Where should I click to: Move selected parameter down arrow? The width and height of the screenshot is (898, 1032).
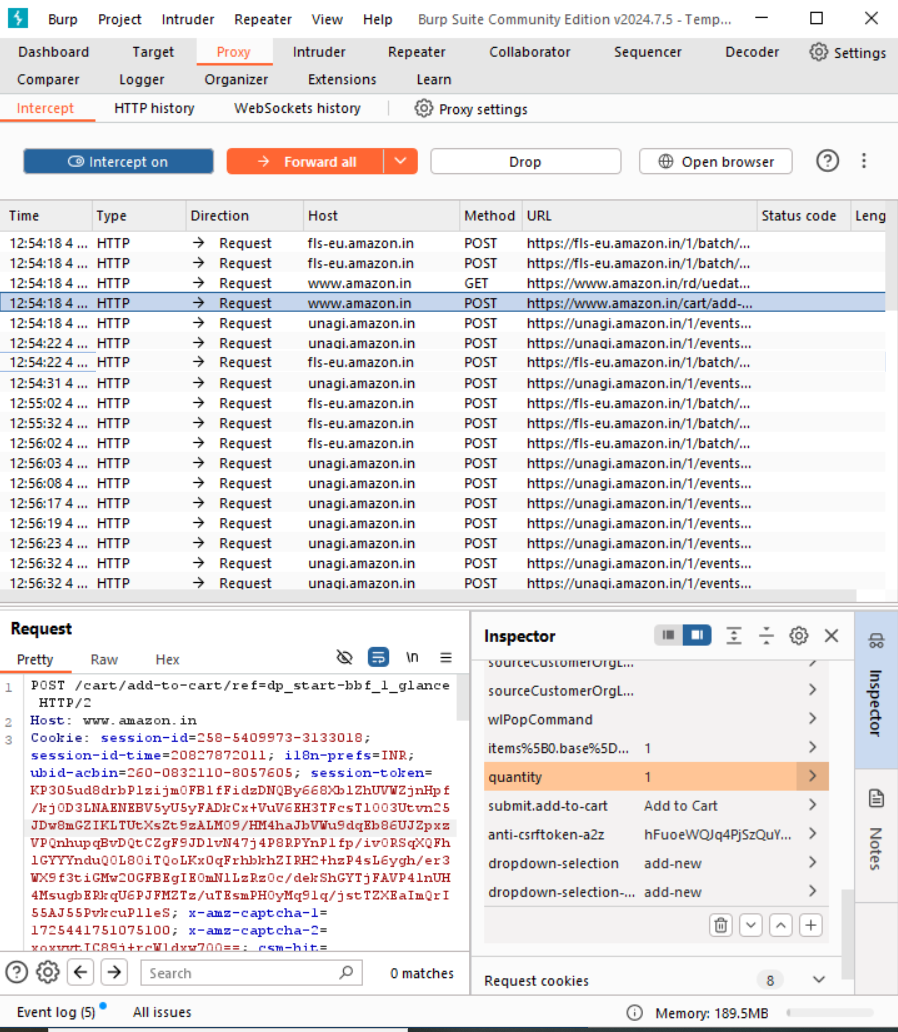click(x=751, y=925)
